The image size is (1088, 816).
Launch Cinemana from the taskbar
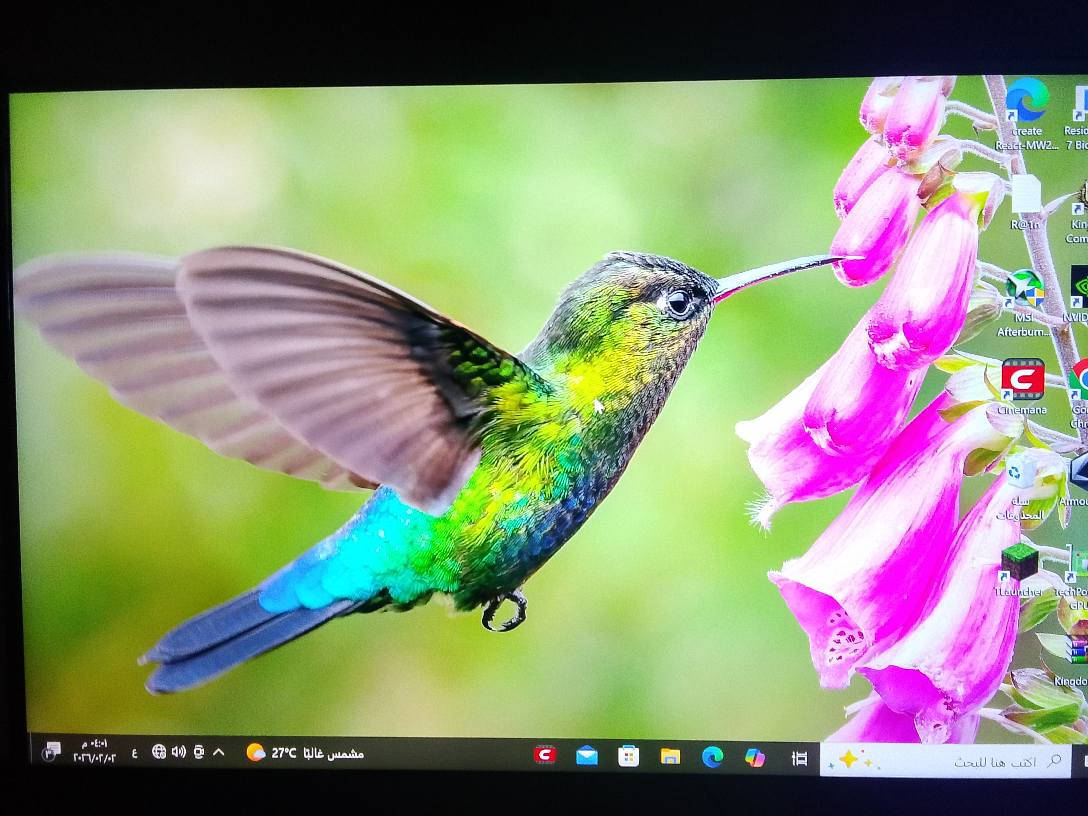[x=545, y=755]
